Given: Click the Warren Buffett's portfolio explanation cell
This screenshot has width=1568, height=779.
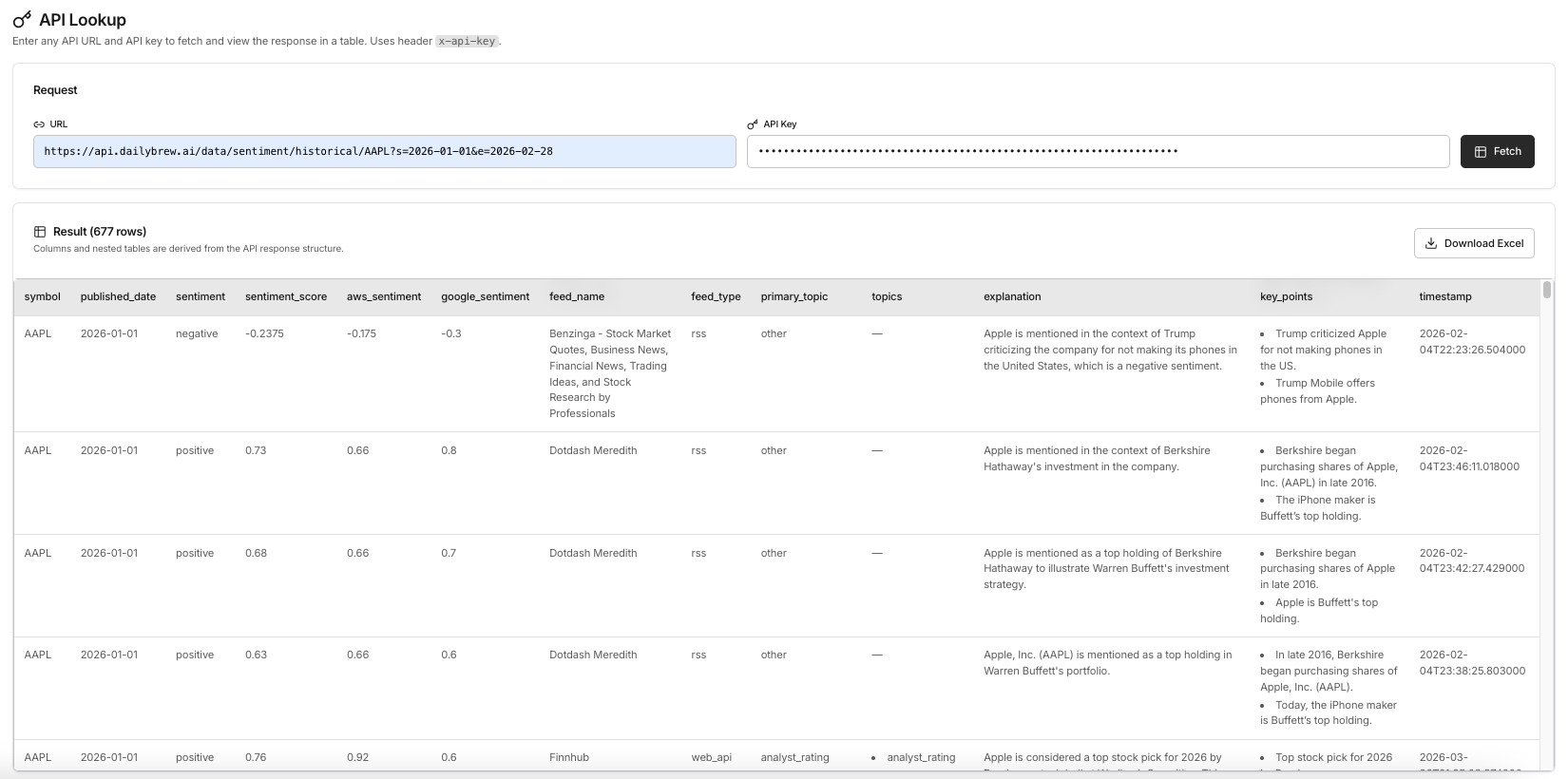Looking at the screenshot, I should 1107,663.
